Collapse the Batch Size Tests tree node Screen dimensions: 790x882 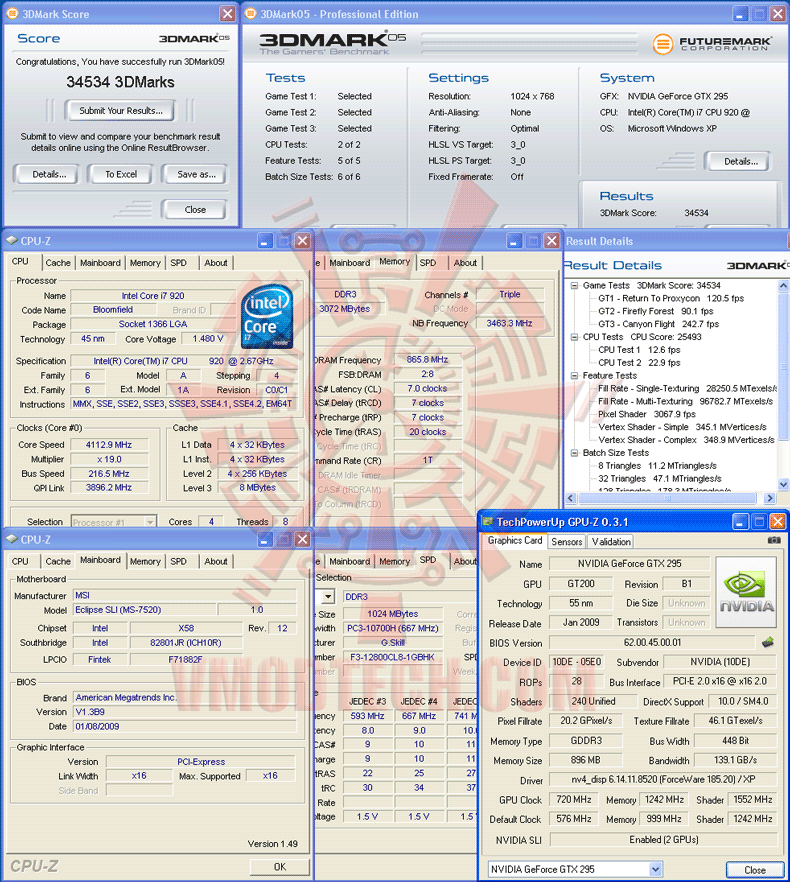574,453
